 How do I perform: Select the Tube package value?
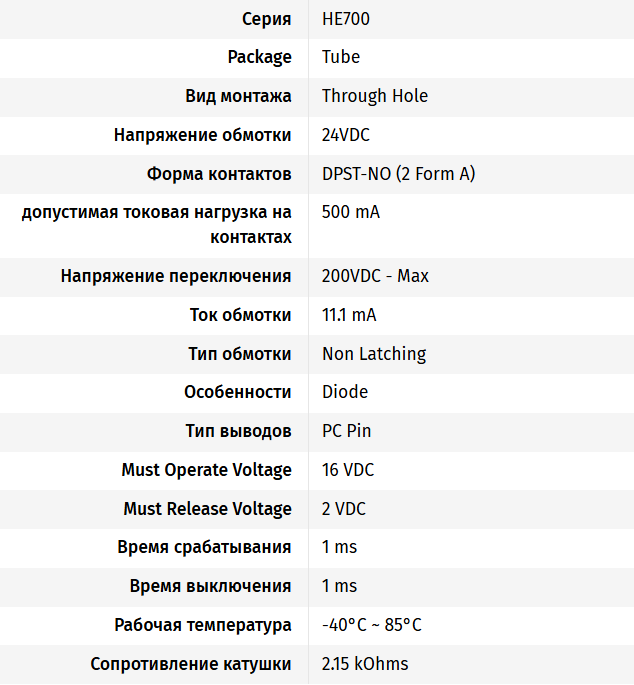(x=341, y=57)
